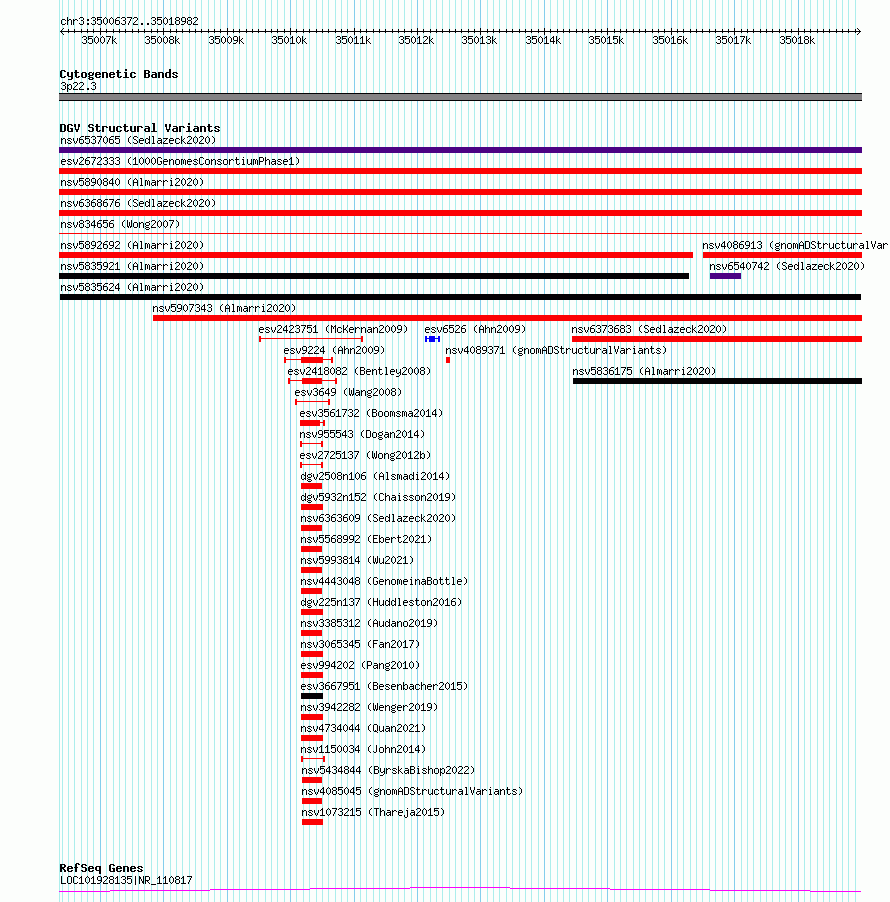
Task: Click esv2423751 (McKernan2009) label
Action: click(x=333, y=330)
